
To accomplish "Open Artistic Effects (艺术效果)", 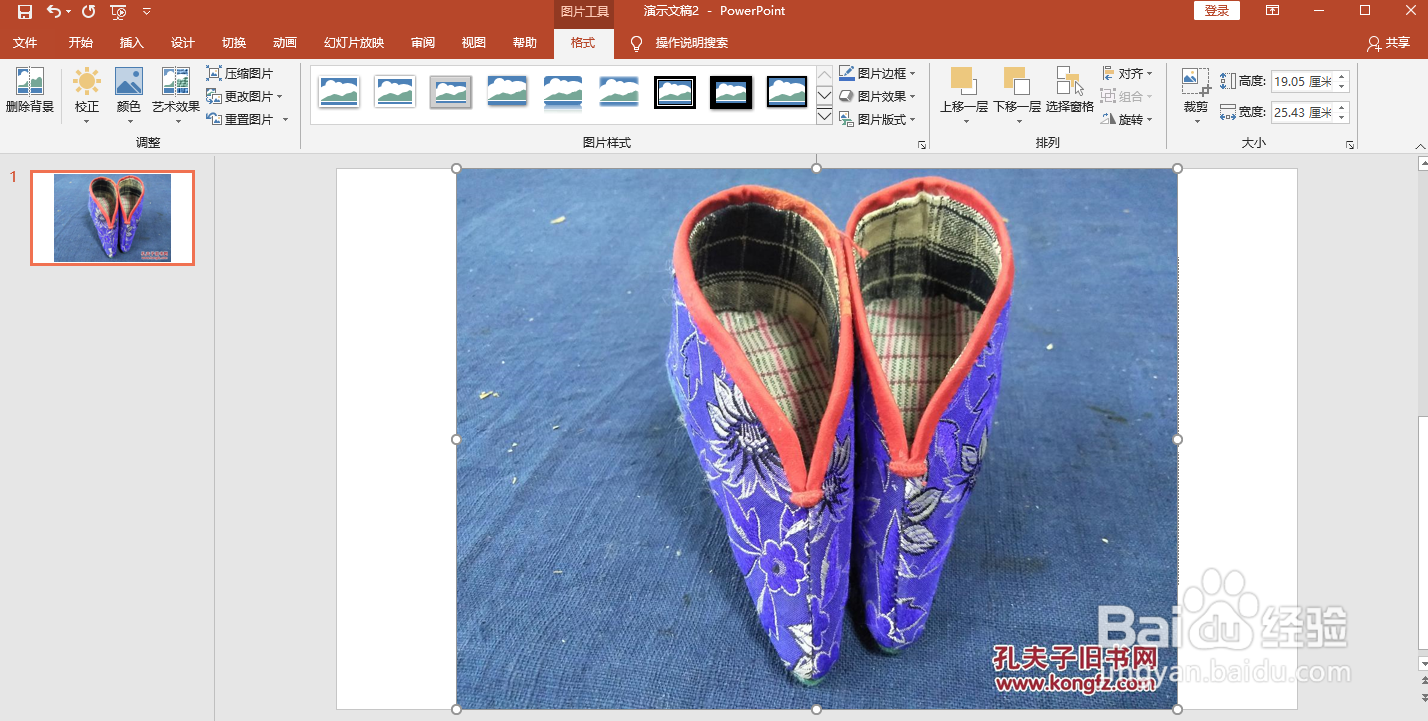I will (176, 96).
